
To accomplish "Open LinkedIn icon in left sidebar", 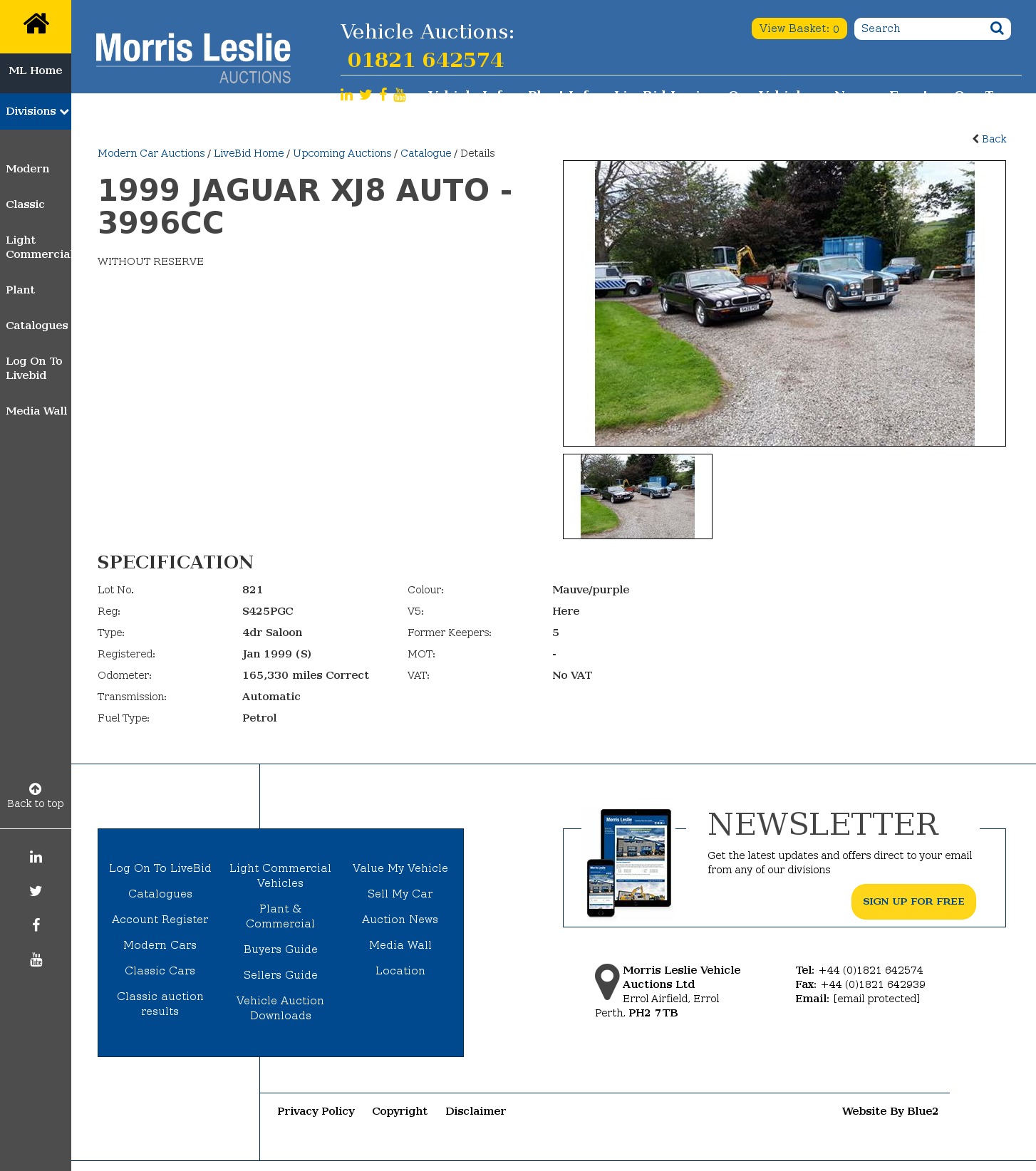I will coord(36,857).
